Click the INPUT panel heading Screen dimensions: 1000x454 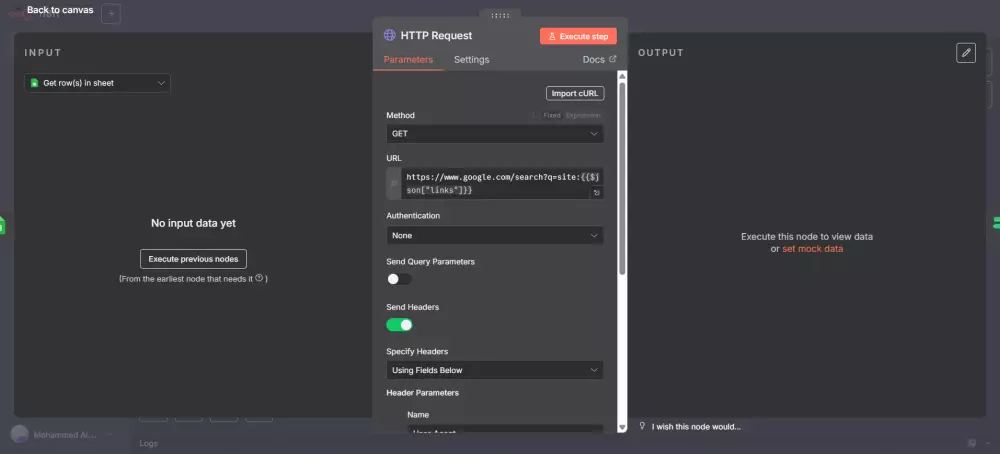(43, 52)
